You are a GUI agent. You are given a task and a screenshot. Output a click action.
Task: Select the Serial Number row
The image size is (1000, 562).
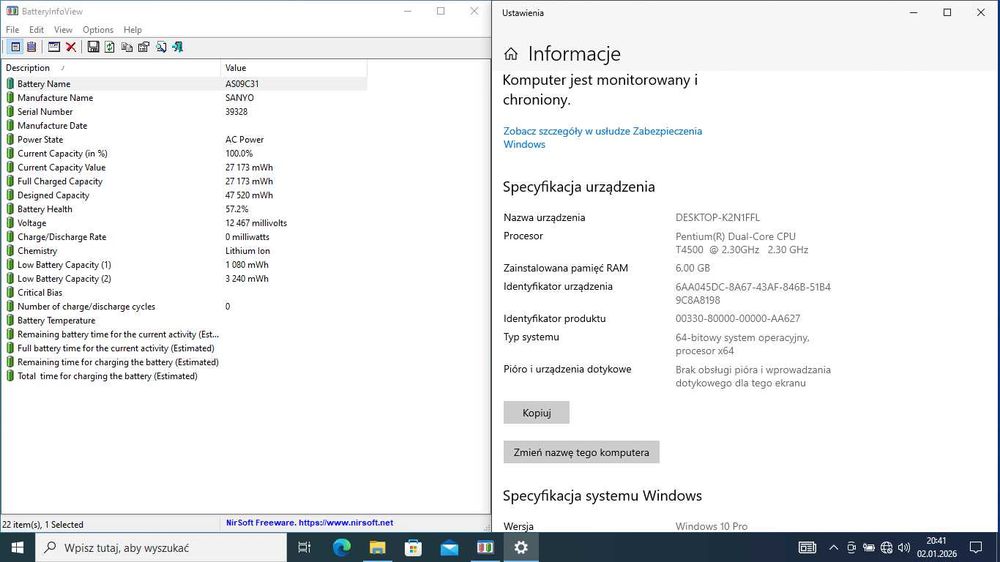tap(184, 112)
